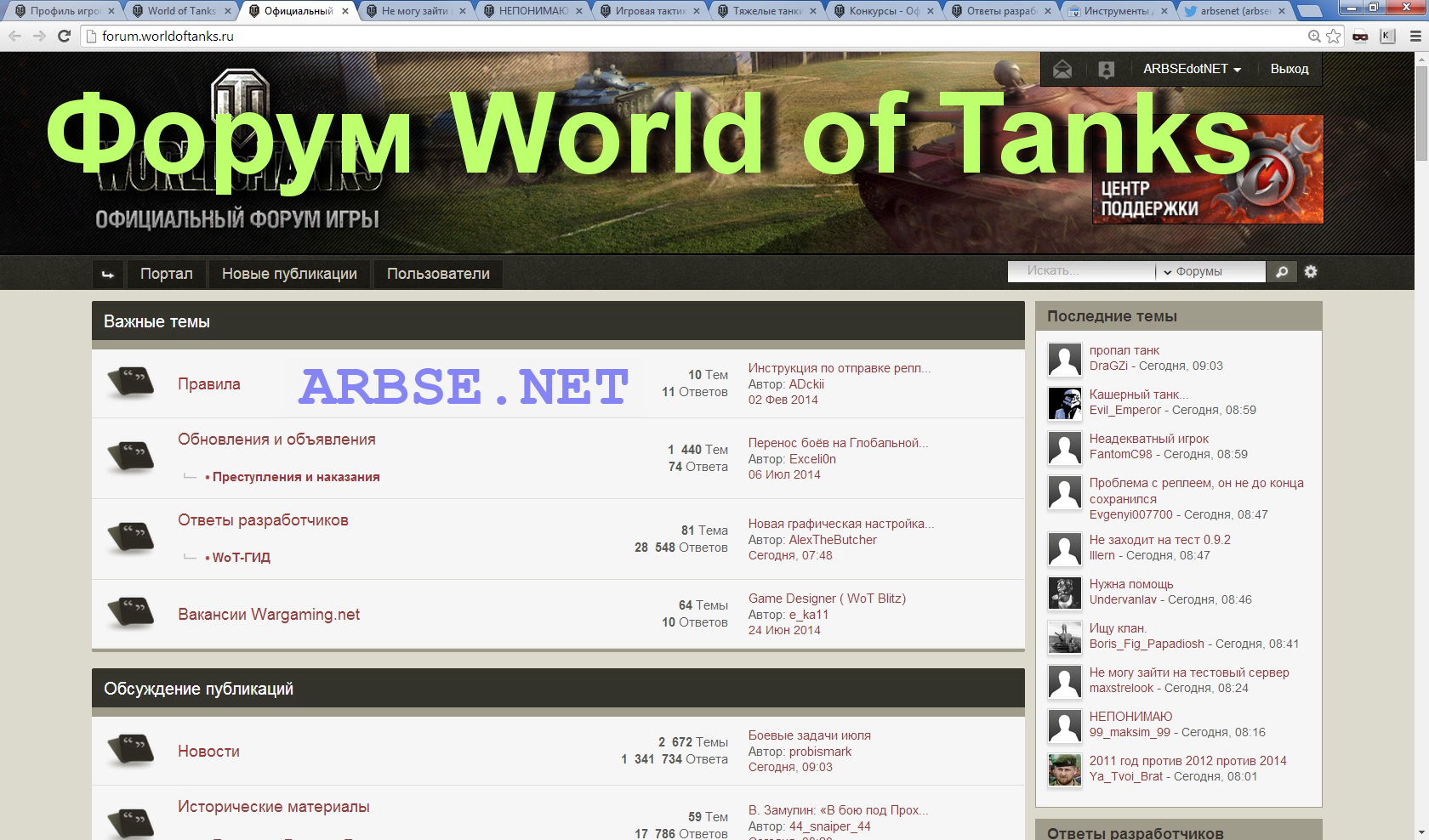Image resolution: width=1429 pixels, height=840 pixels.
Task: Open the browser zoom magnifier icon
Action: [1314, 36]
